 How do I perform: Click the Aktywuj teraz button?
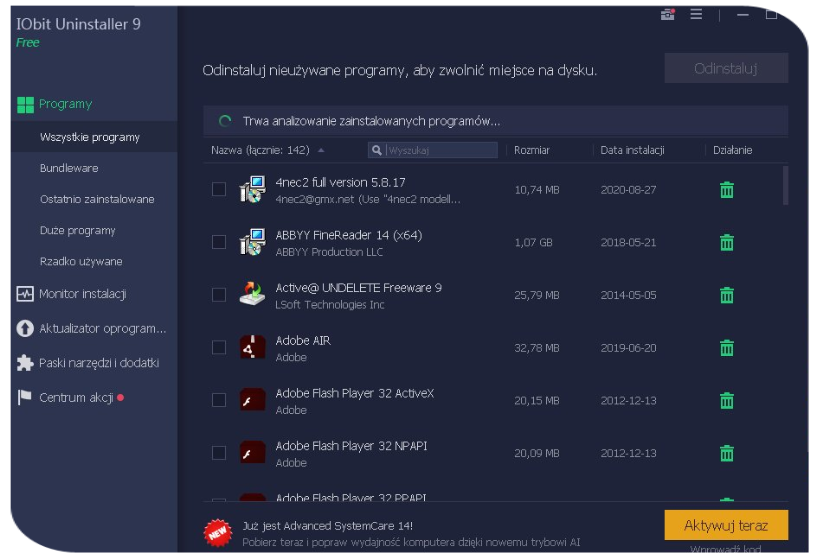pos(726,525)
